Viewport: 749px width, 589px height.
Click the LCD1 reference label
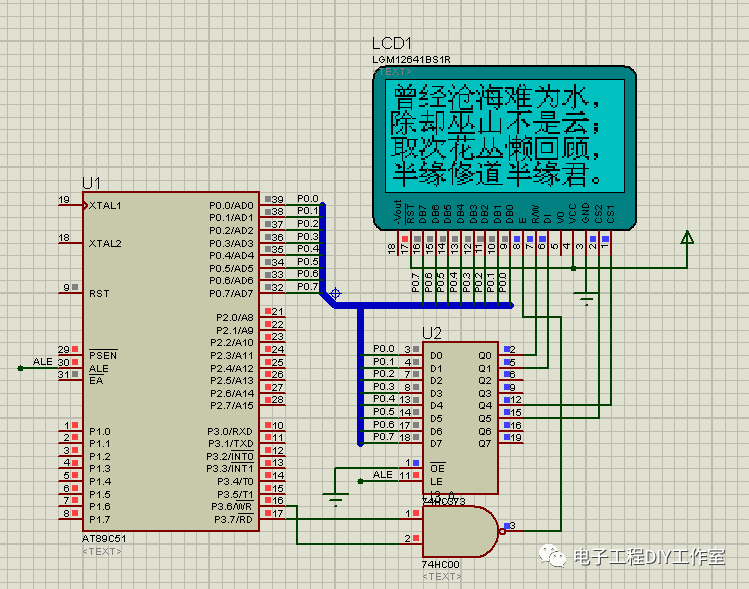coord(391,43)
